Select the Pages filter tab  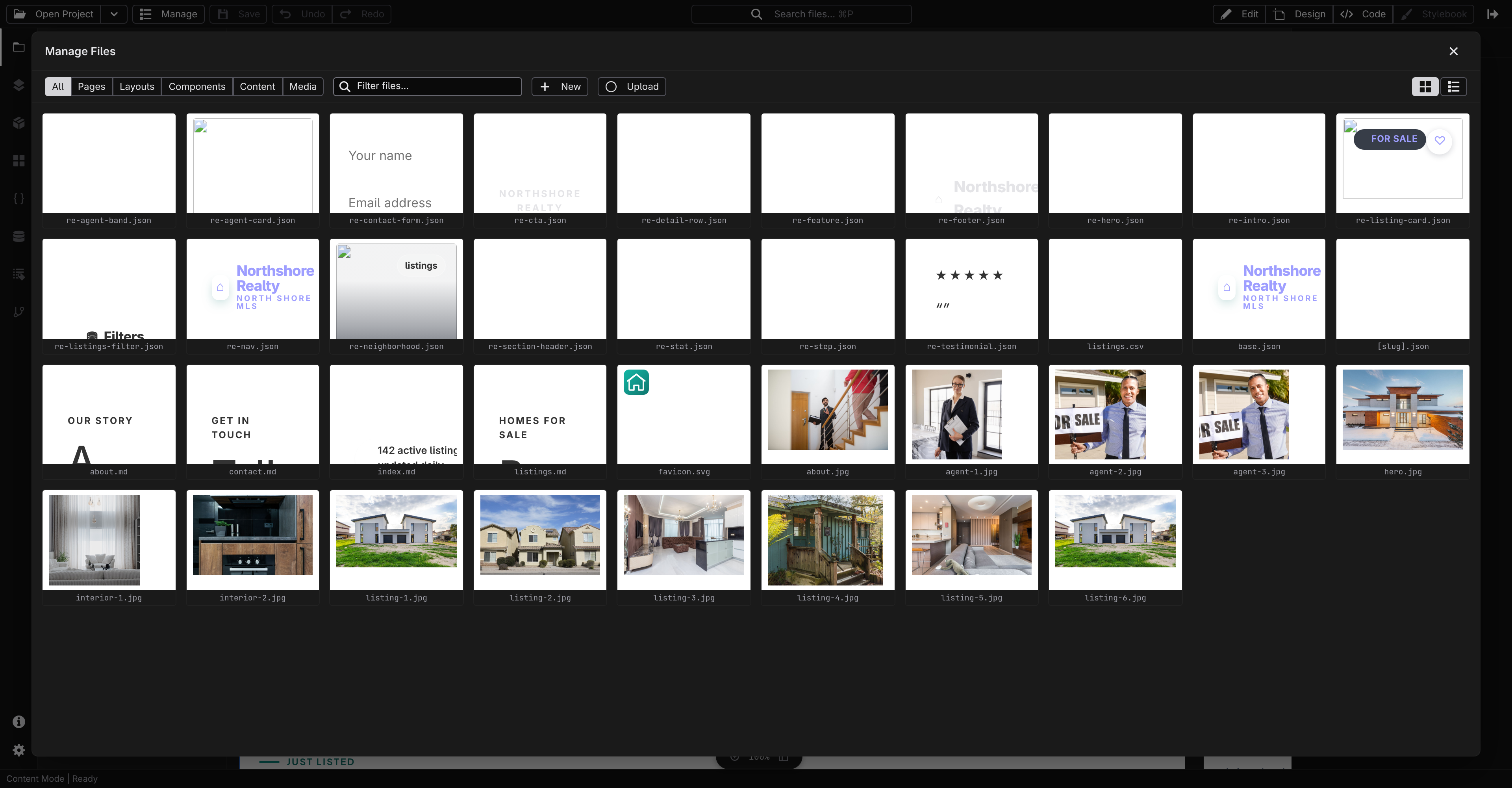click(92, 86)
